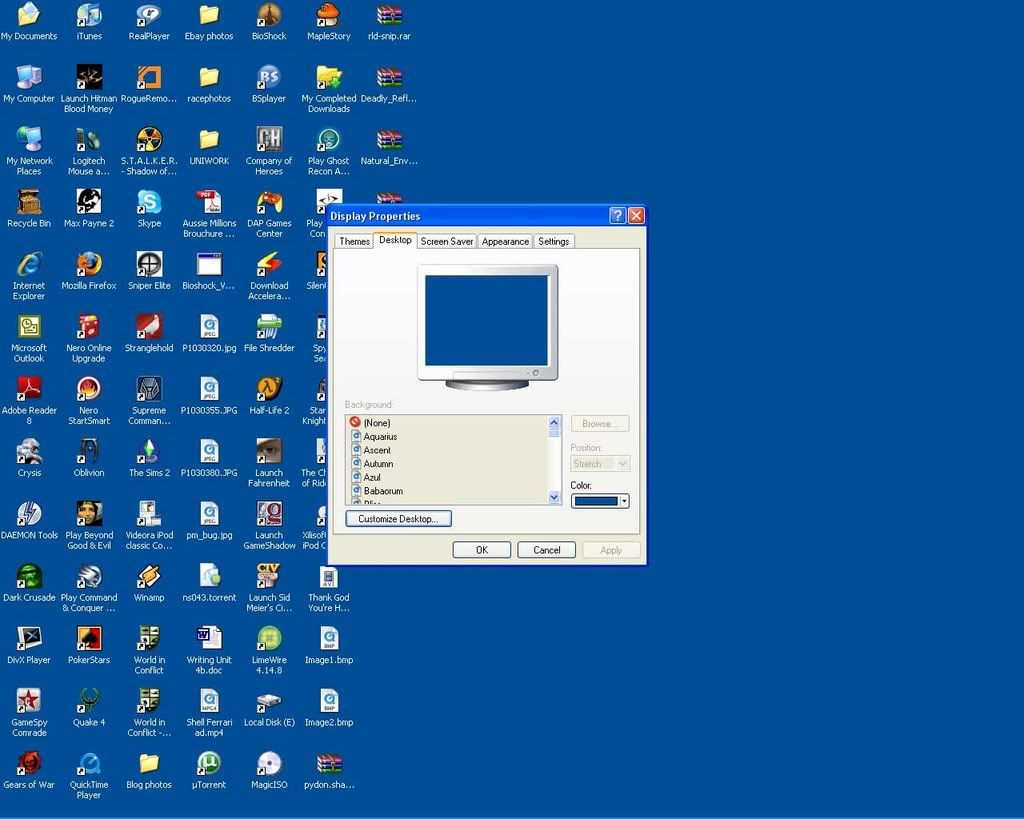Switch to the Settings tab
The image size is (1024, 819).
tap(553, 241)
